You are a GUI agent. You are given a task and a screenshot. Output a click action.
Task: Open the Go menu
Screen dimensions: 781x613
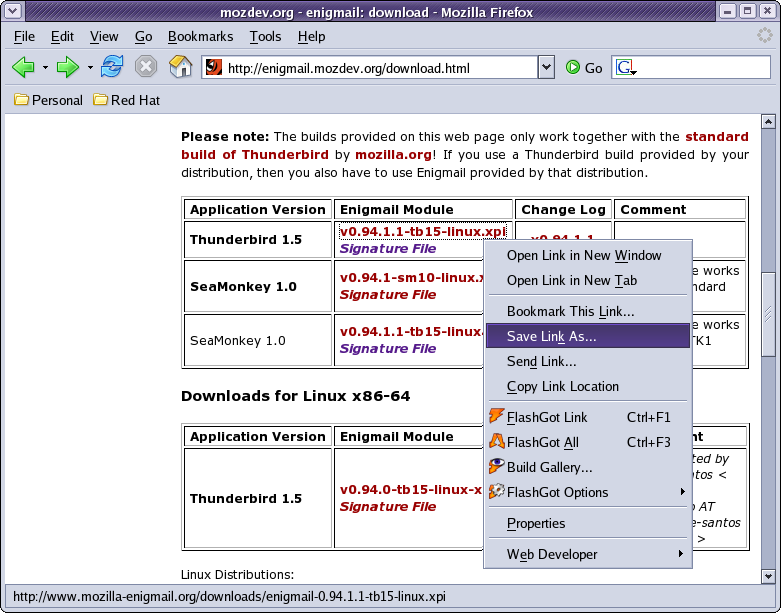coord(143,36)
